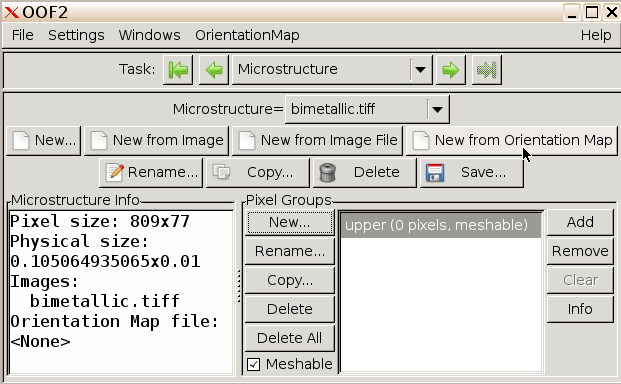Screen dimensions: 621x384
Task: Create a new pixel group
Action: [x=290, y=222]
